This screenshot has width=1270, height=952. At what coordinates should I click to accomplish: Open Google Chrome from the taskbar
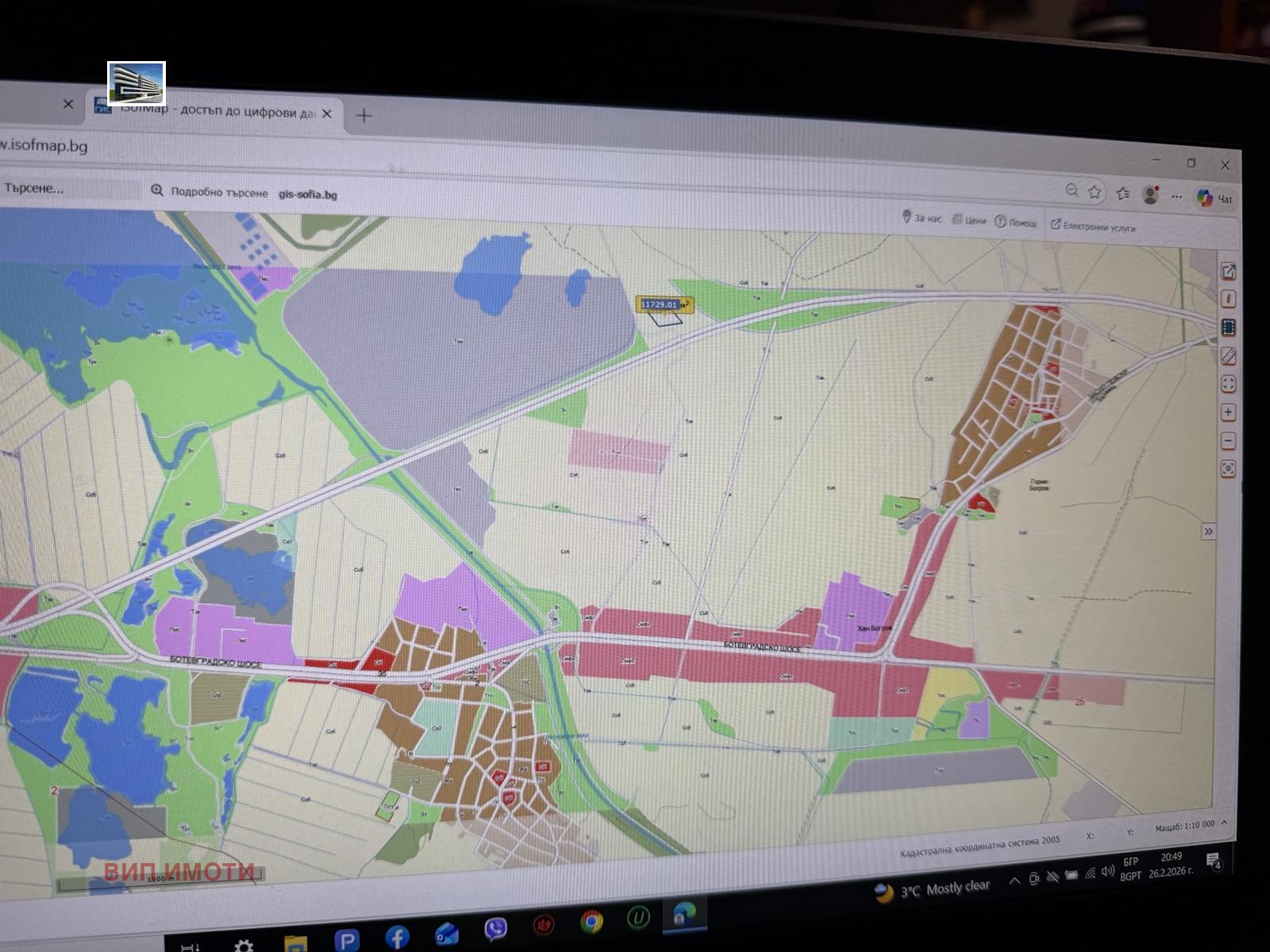coord(591,922)
